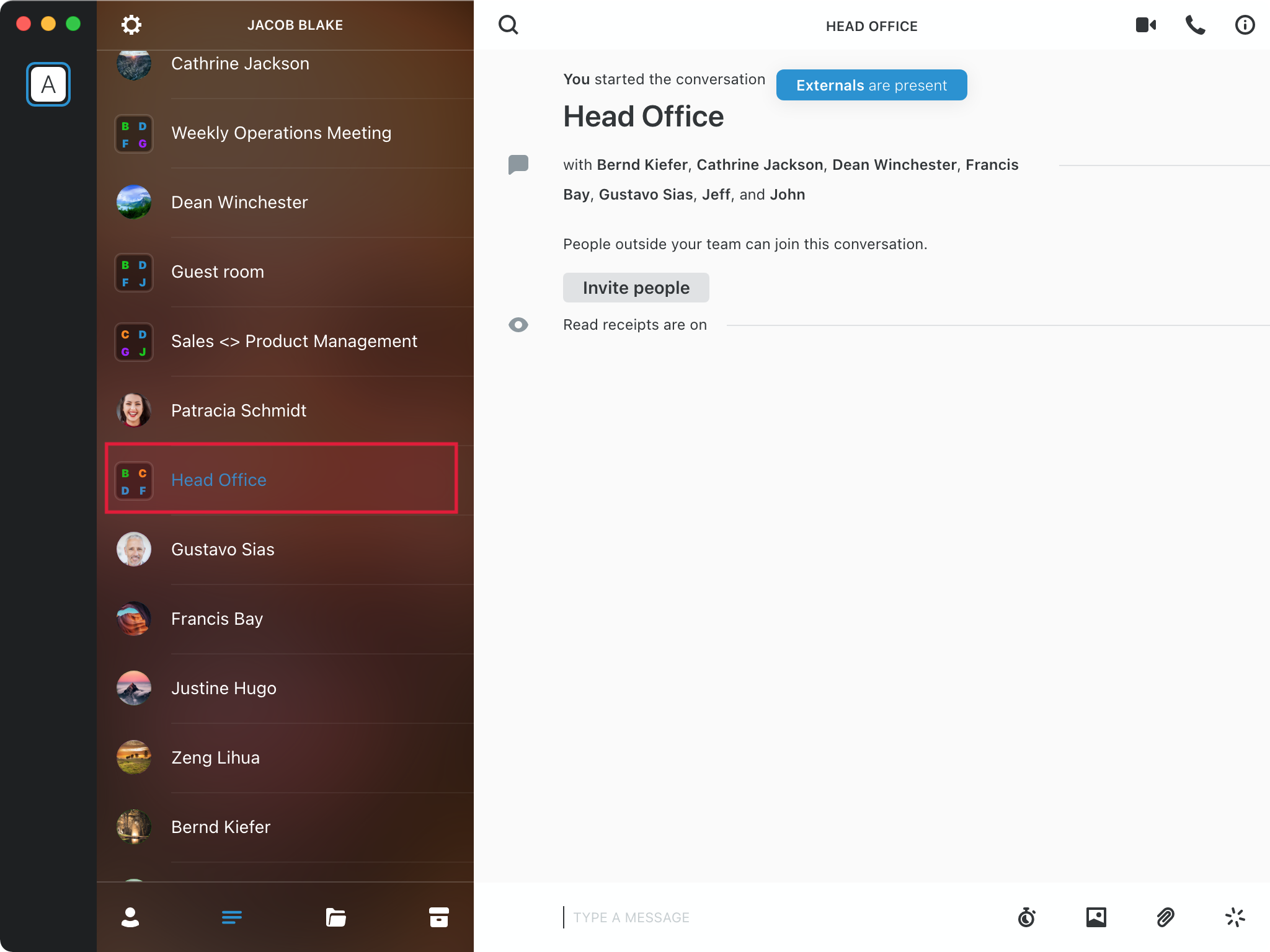
Task: Search in the Head Office conversation
Action: (x=508, y=25)
